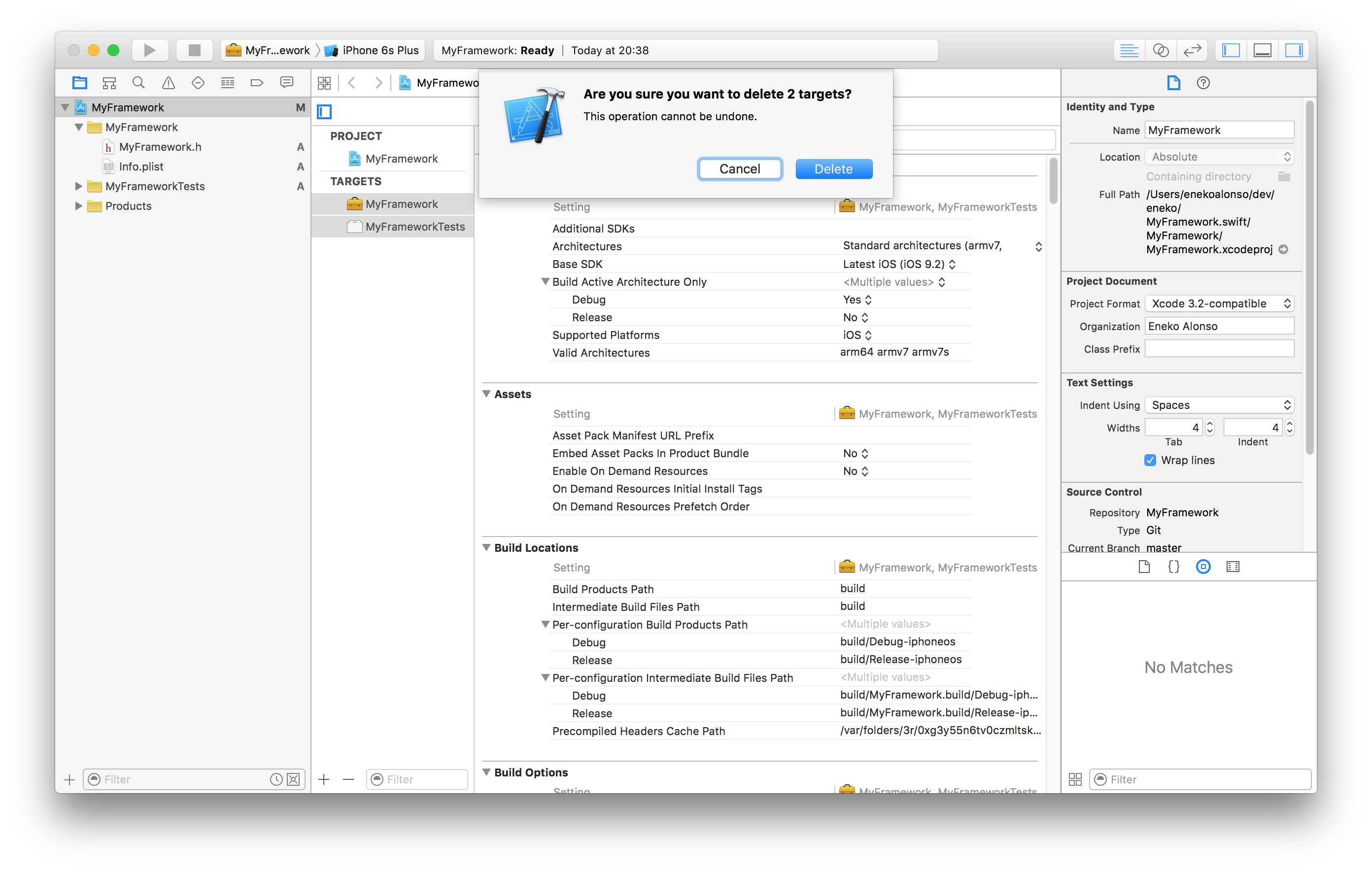Show the Object library icon
The height and width of the screenshot is (872, 1372).
(x=1203, y=566)
